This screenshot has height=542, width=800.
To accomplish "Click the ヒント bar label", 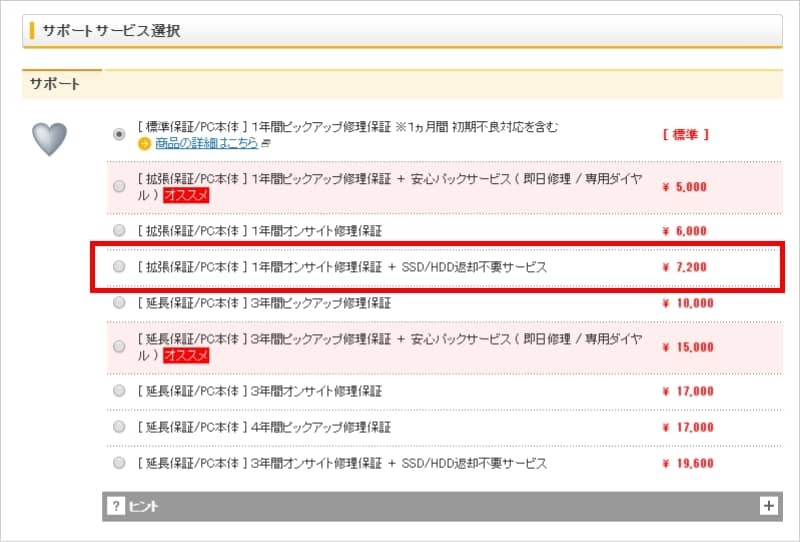I will [x=143, y=507].
